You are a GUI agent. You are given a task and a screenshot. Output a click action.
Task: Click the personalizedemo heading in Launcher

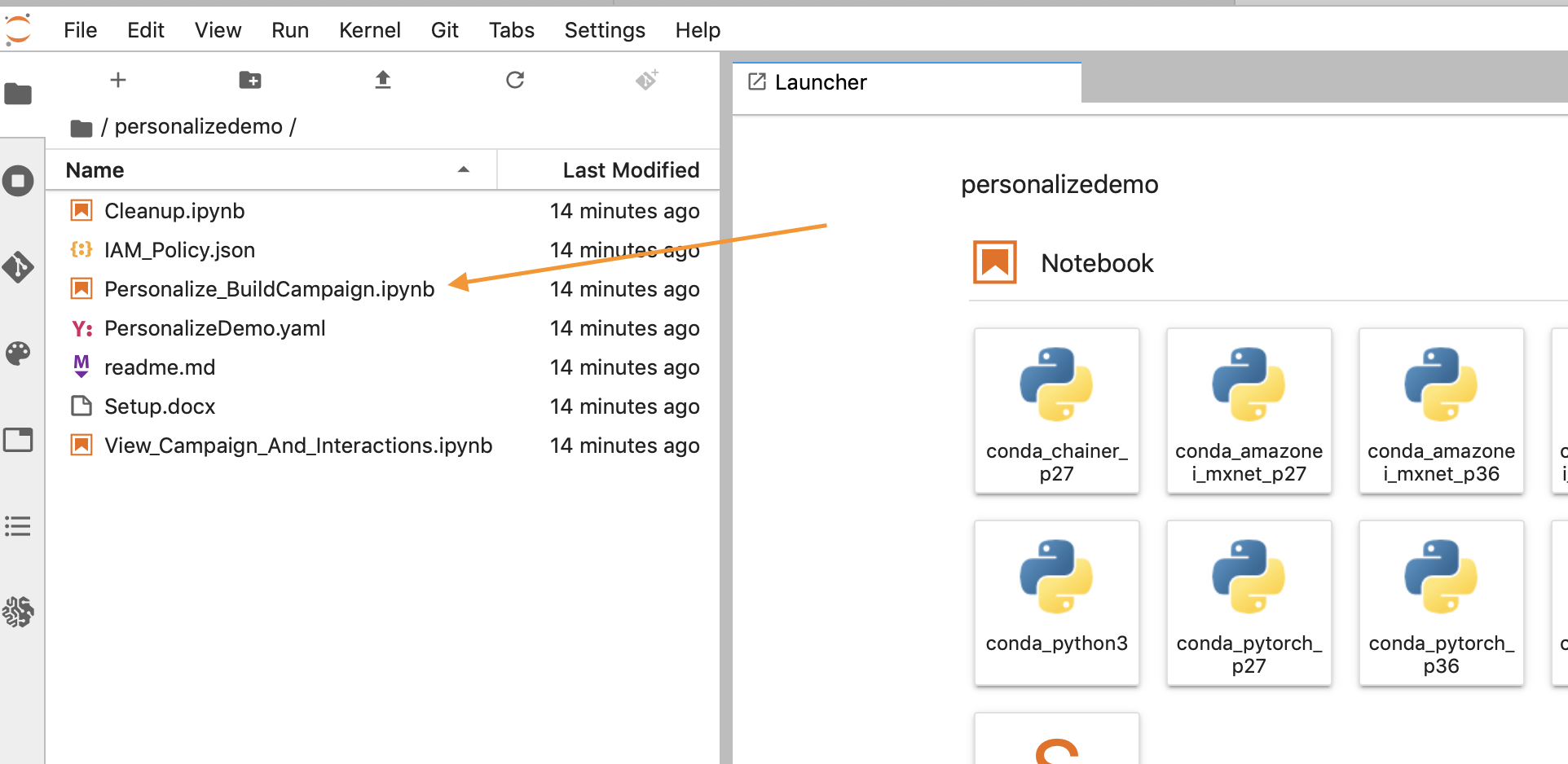tap(1059, 185)
